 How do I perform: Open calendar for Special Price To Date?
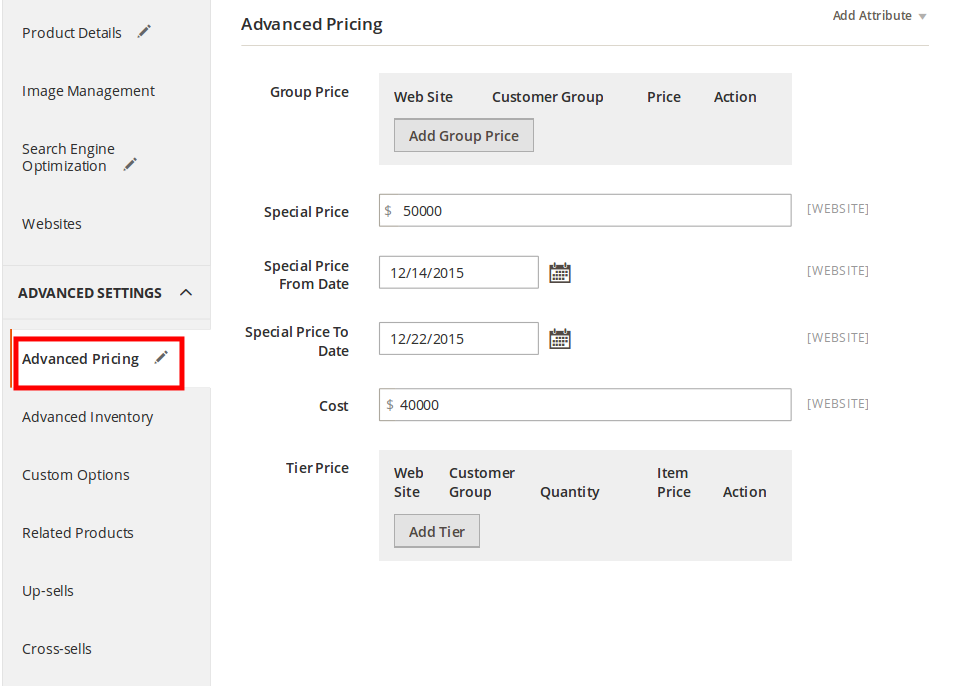point(560,339)
